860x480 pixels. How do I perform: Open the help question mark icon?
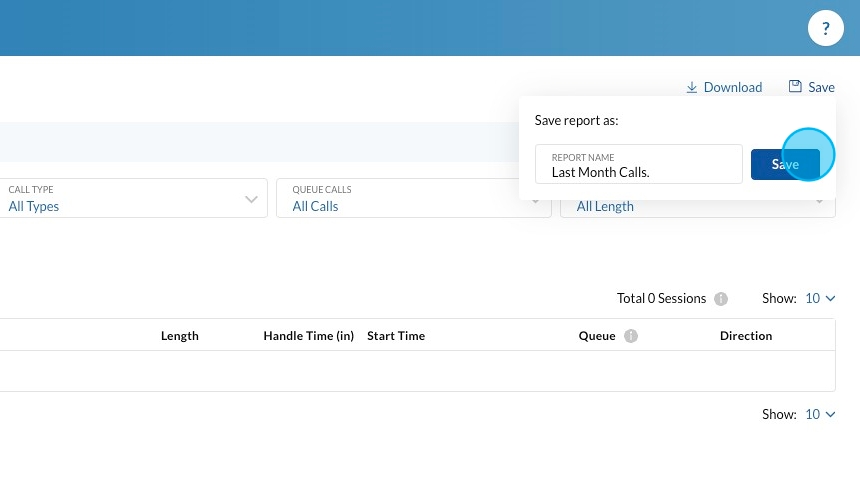[825, 29]
